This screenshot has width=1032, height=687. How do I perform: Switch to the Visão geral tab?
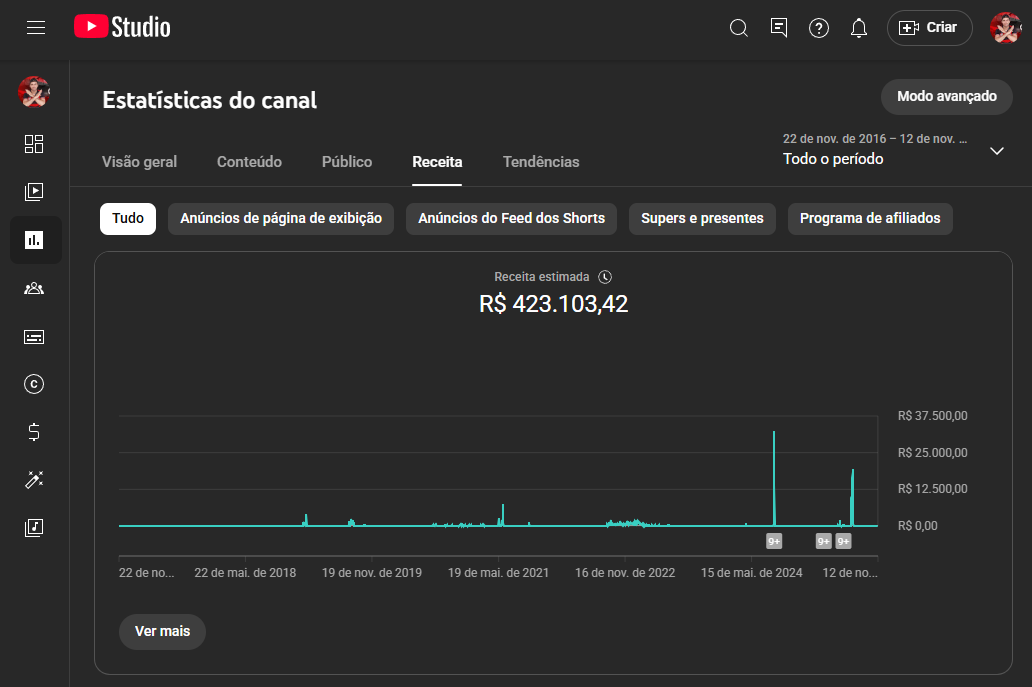point(139,162)
